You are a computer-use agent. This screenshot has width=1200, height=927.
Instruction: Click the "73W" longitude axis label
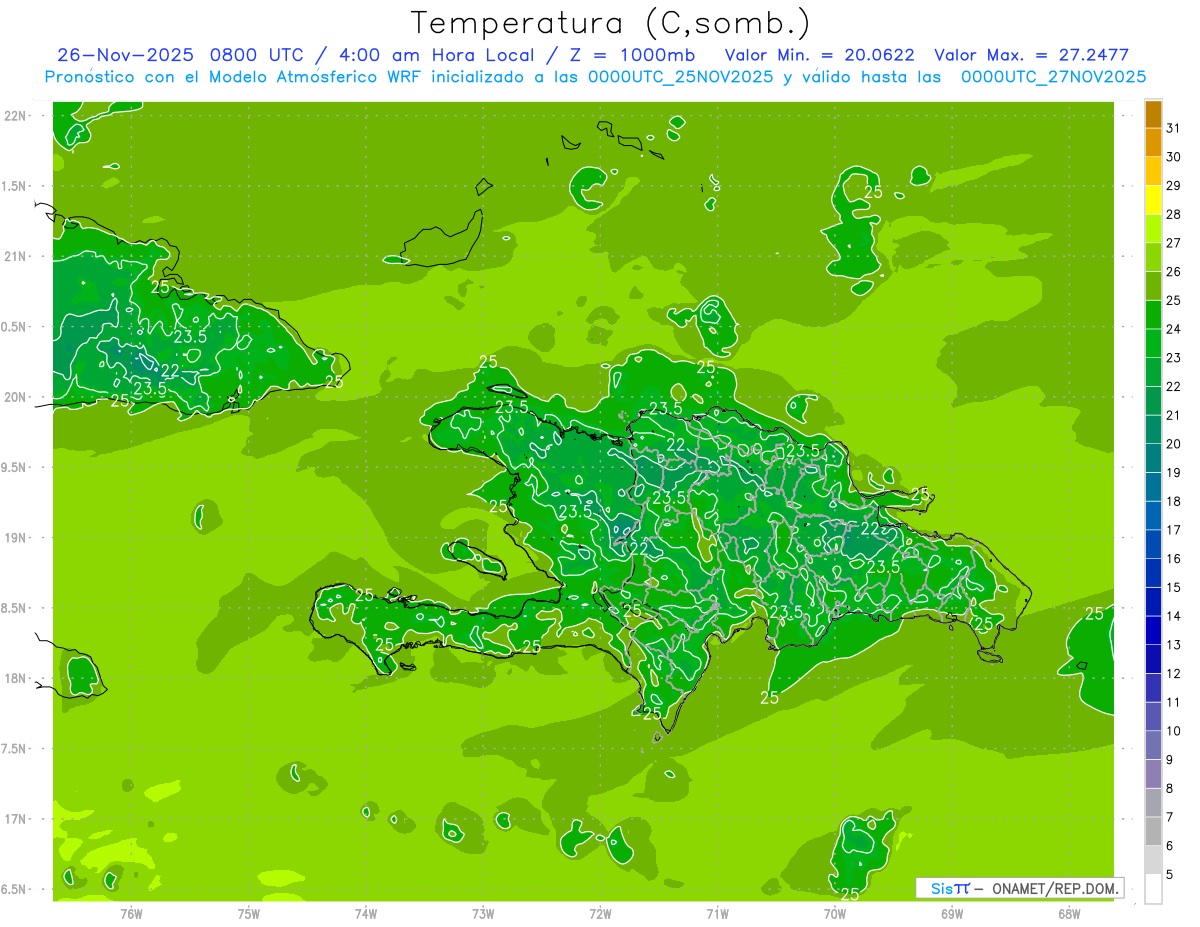483,913
